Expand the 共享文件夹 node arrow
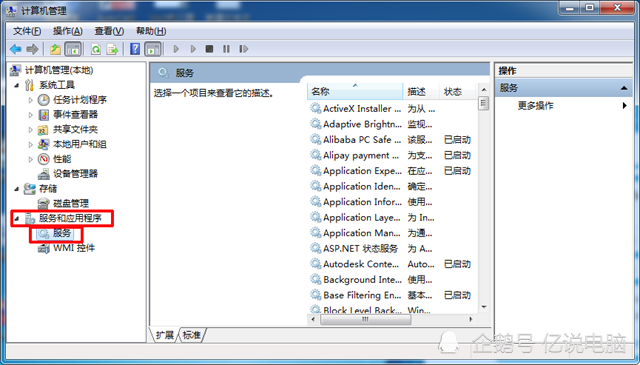The width and height of the screenshot is (640, 365). (x=31, y=130)
